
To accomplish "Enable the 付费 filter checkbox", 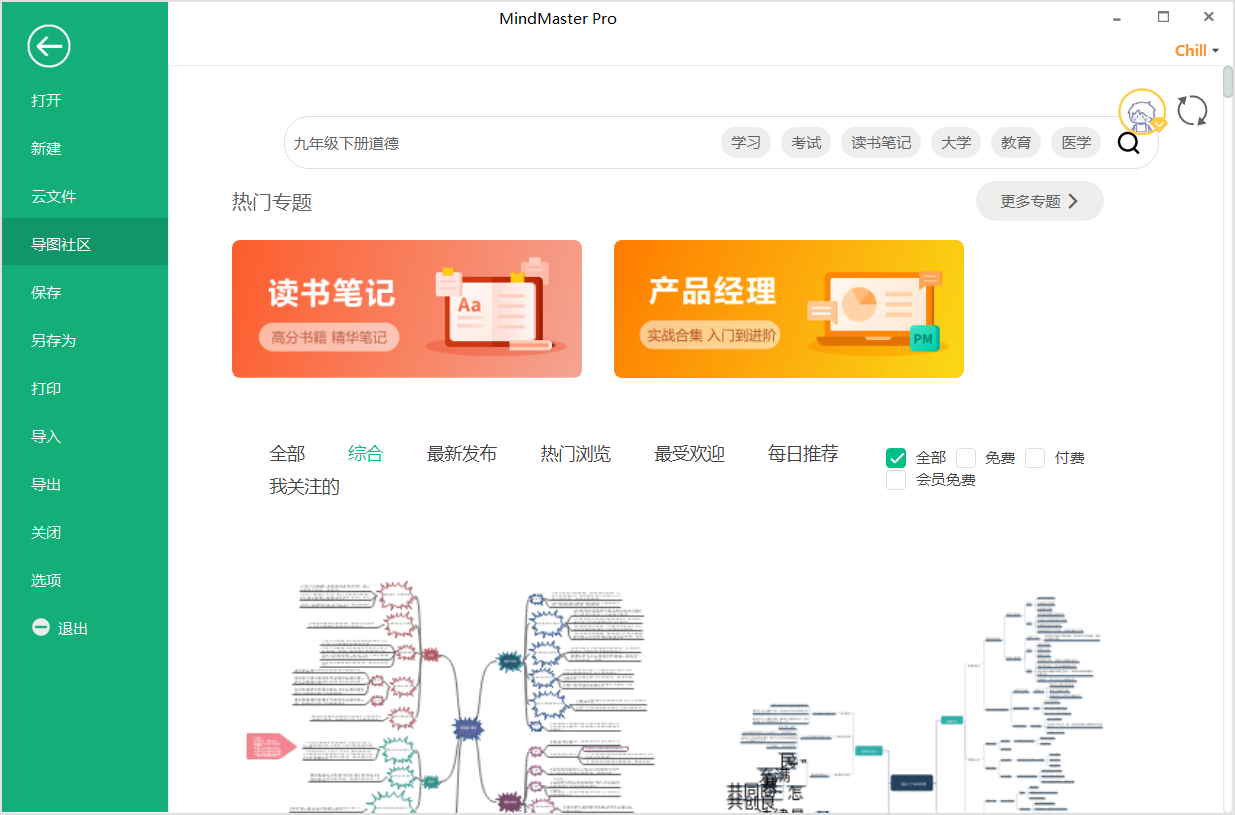I will click(1035, 458).
